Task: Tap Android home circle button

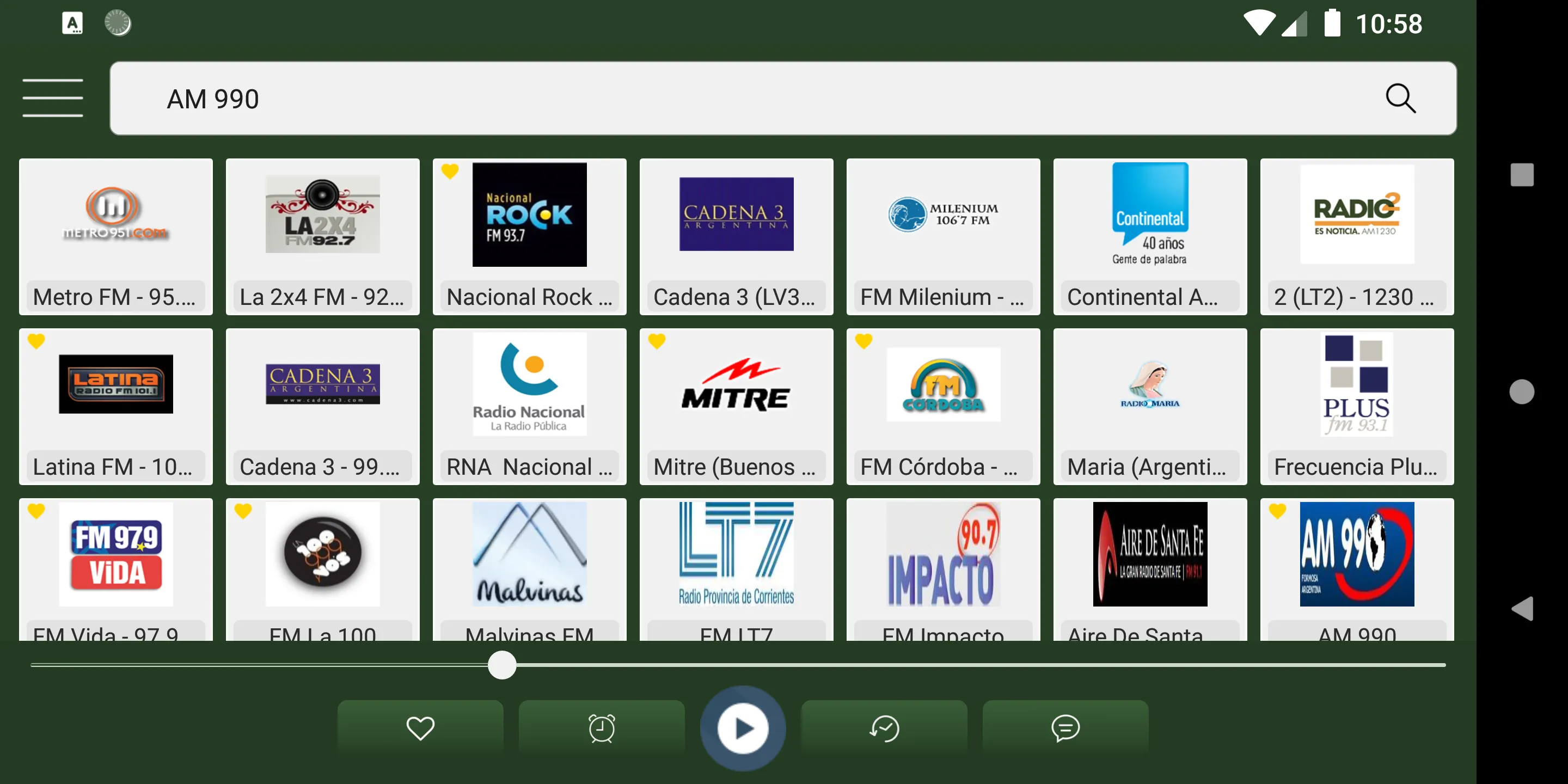Action: pos(1522,391)
